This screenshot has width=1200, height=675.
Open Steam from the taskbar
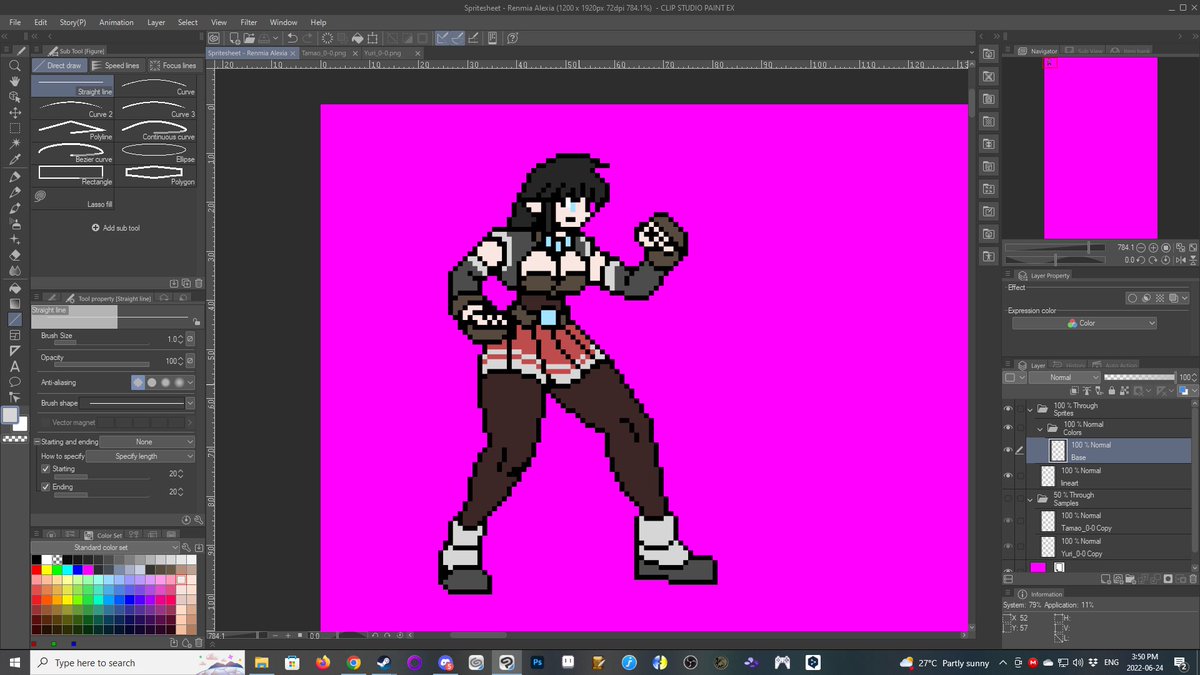384,662
